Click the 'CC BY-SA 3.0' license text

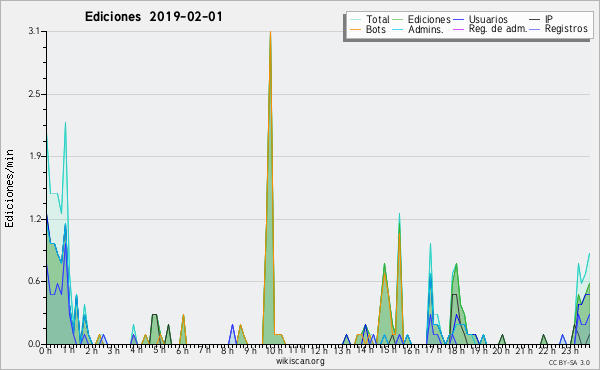point(569,362)
